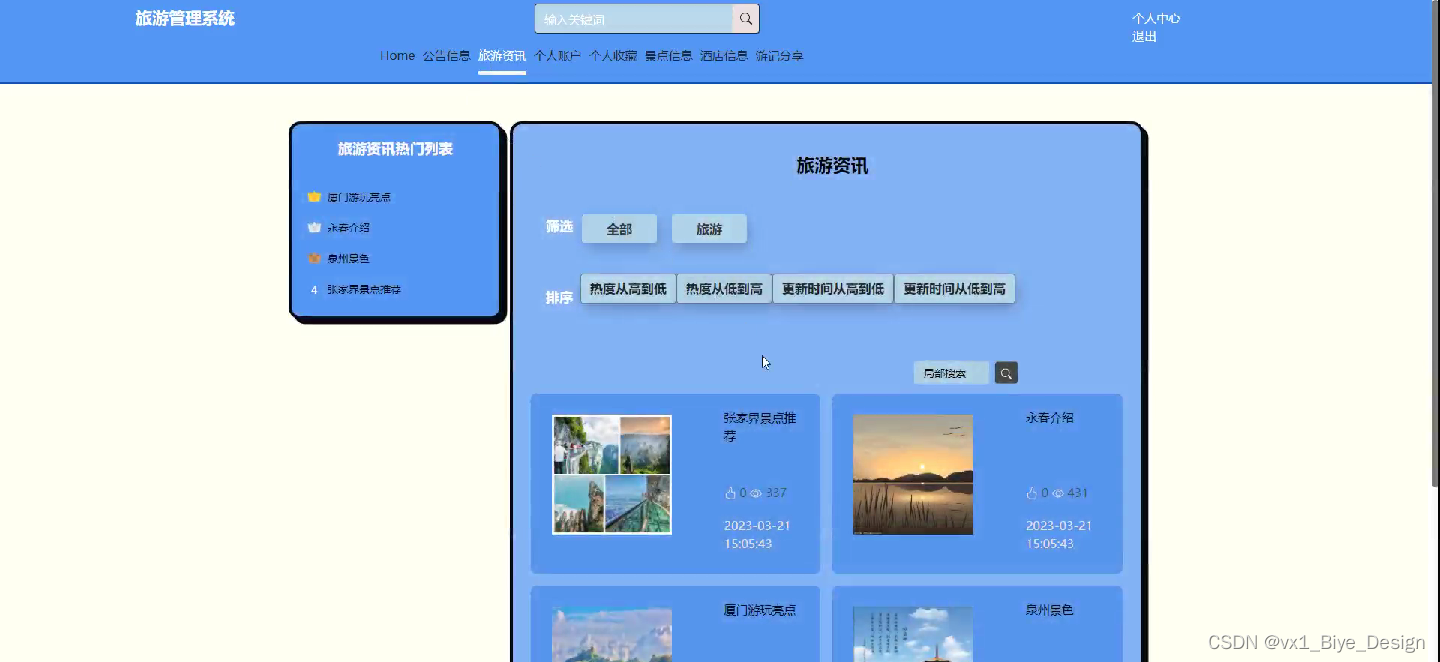
Task: Open the Home navigation item
Action: (397, 56)
